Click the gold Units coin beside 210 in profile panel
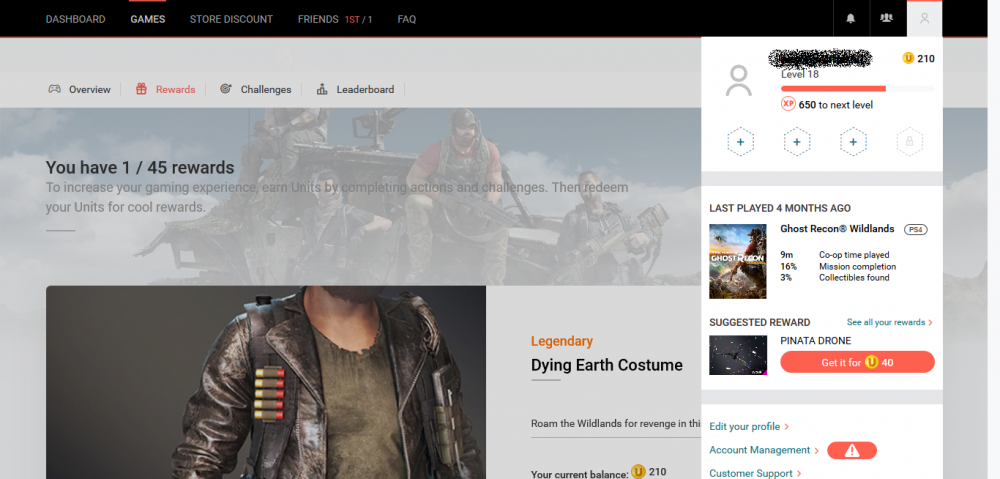 click(908, 59)
